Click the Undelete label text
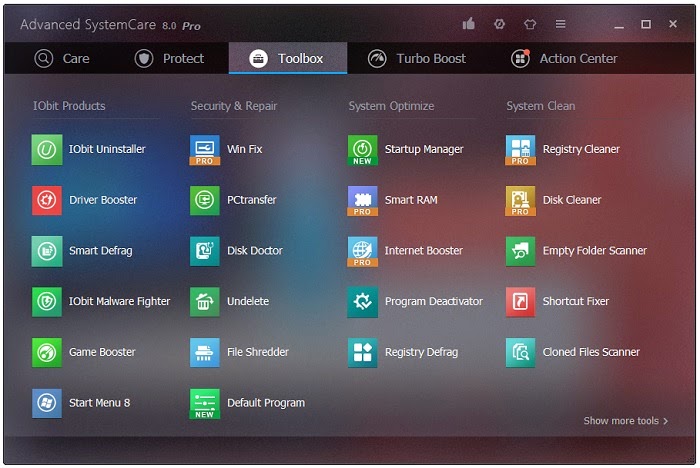Image resolution: width=700 pixels, height=468 pixels. tap(248, 301)
